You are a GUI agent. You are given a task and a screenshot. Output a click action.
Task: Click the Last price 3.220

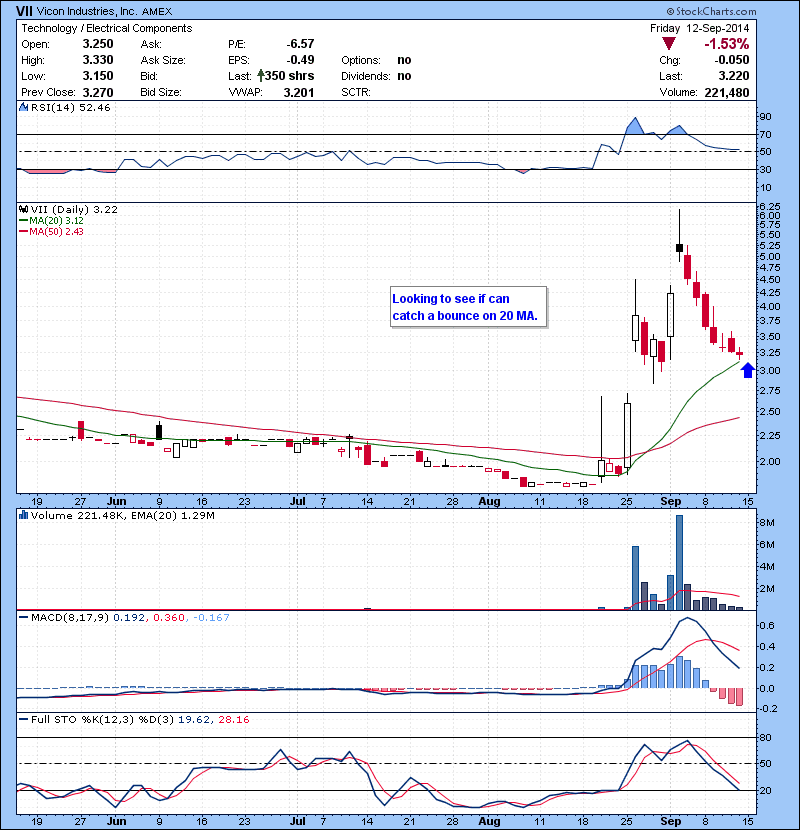734,76
